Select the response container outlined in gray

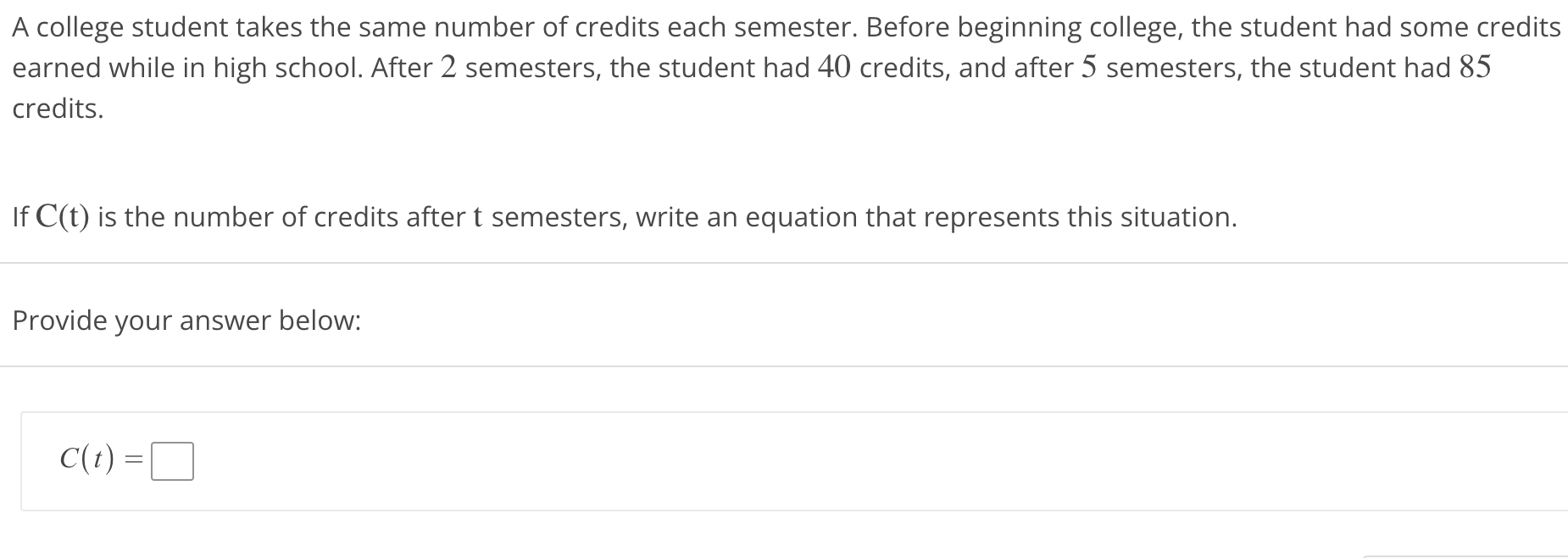(763, 462)
